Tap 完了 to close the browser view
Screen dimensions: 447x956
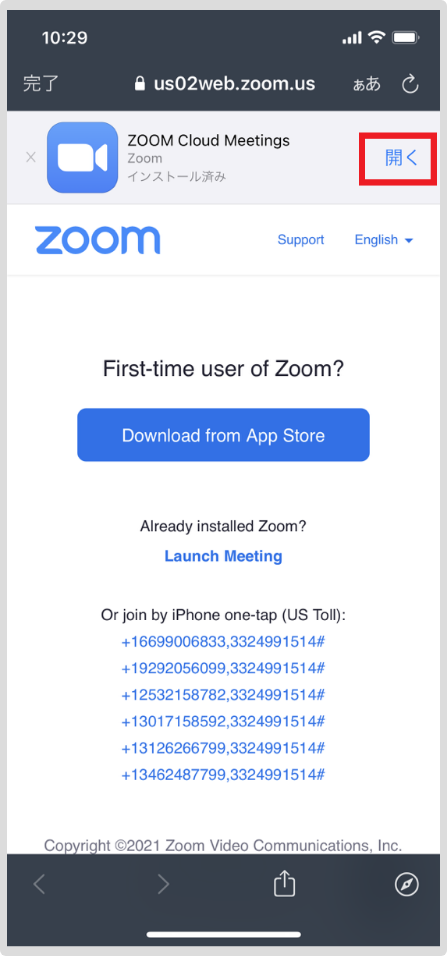(40, 84)
